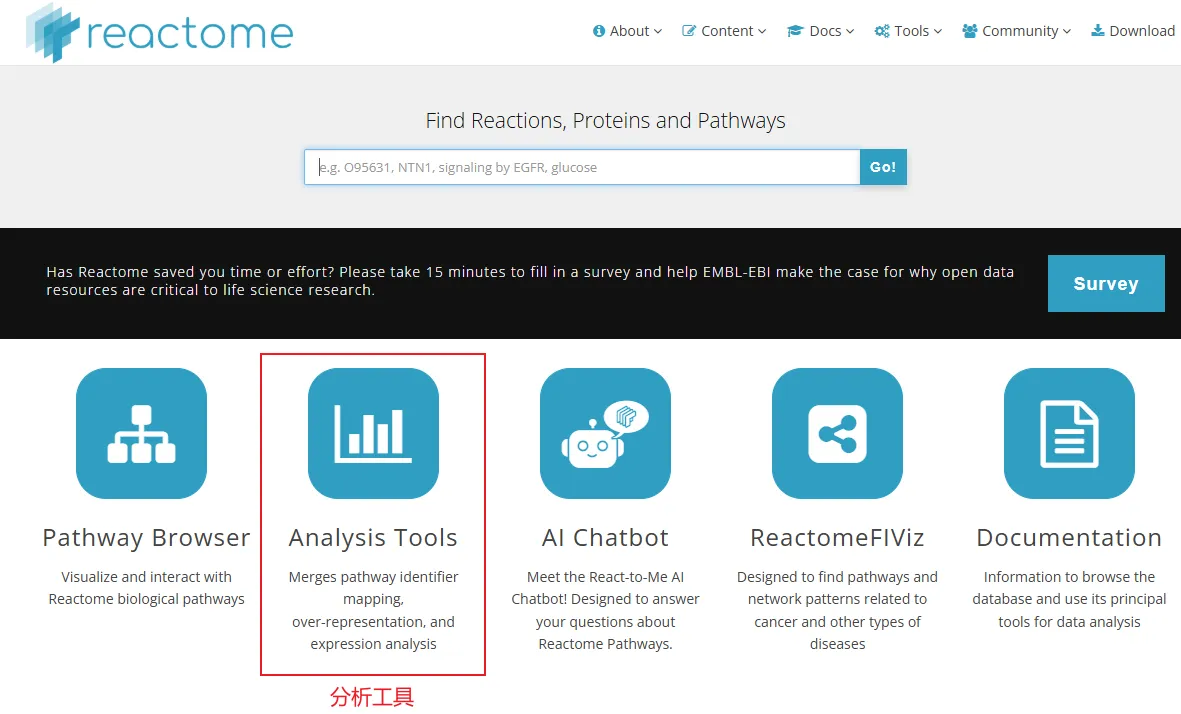Open the Tools menu in navigation

[908, 31]
